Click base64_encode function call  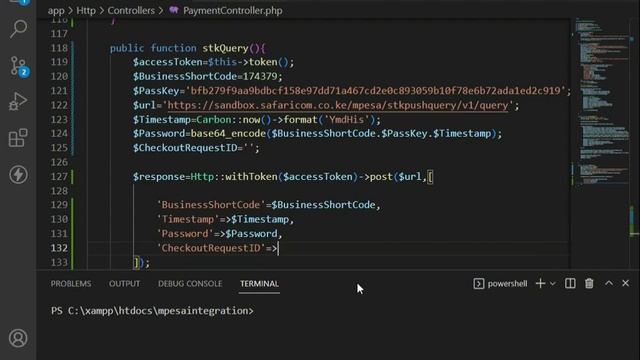click(x=228, y=134)
